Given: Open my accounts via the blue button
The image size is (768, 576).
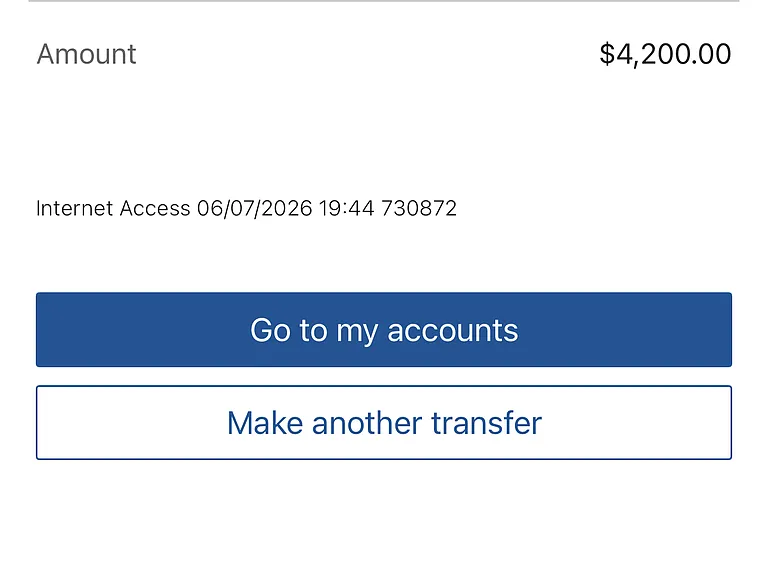Looking at the screenshot, I should click(x=384, y=330).
